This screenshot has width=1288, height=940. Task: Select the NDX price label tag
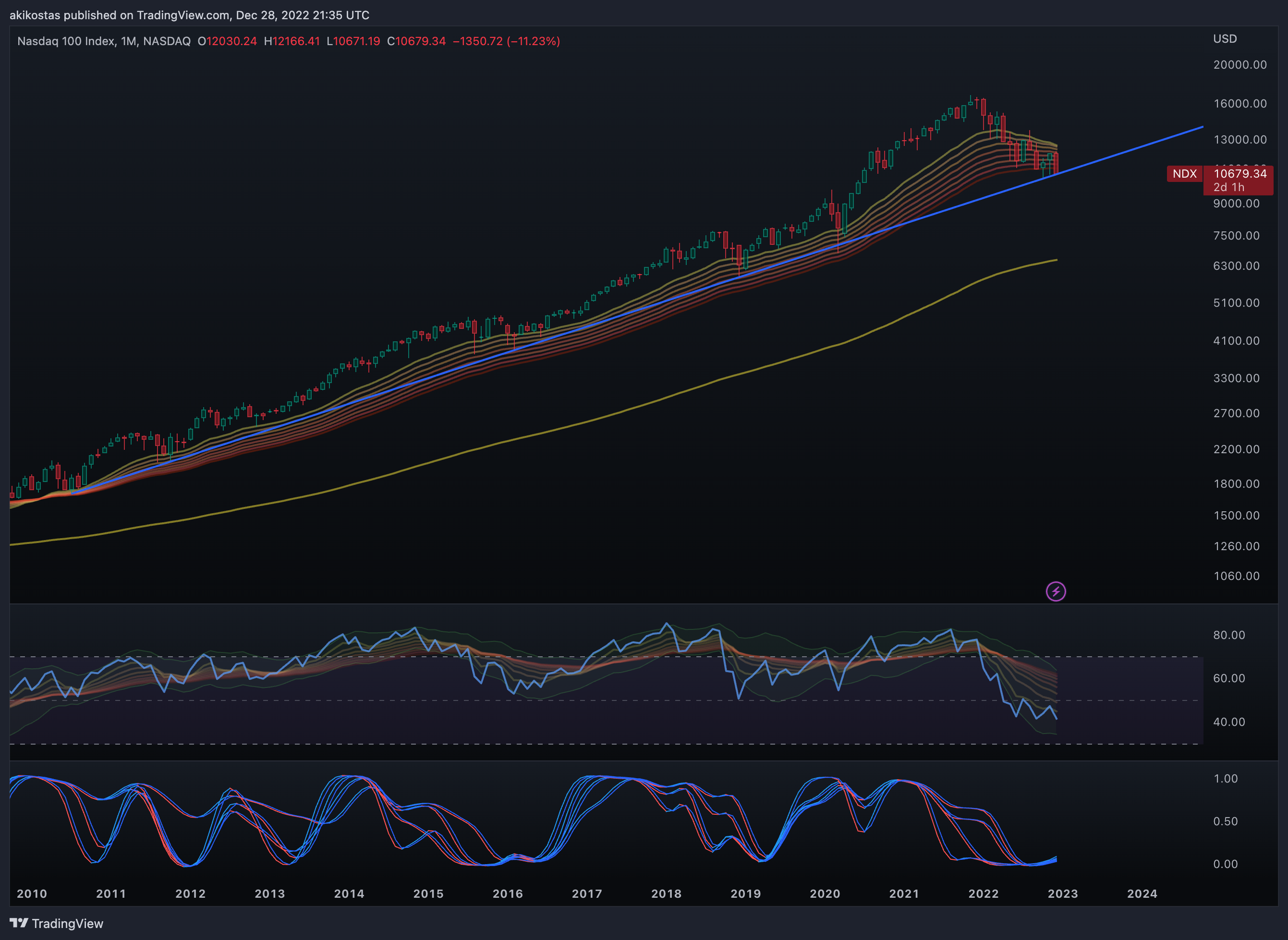(1184, 173)
